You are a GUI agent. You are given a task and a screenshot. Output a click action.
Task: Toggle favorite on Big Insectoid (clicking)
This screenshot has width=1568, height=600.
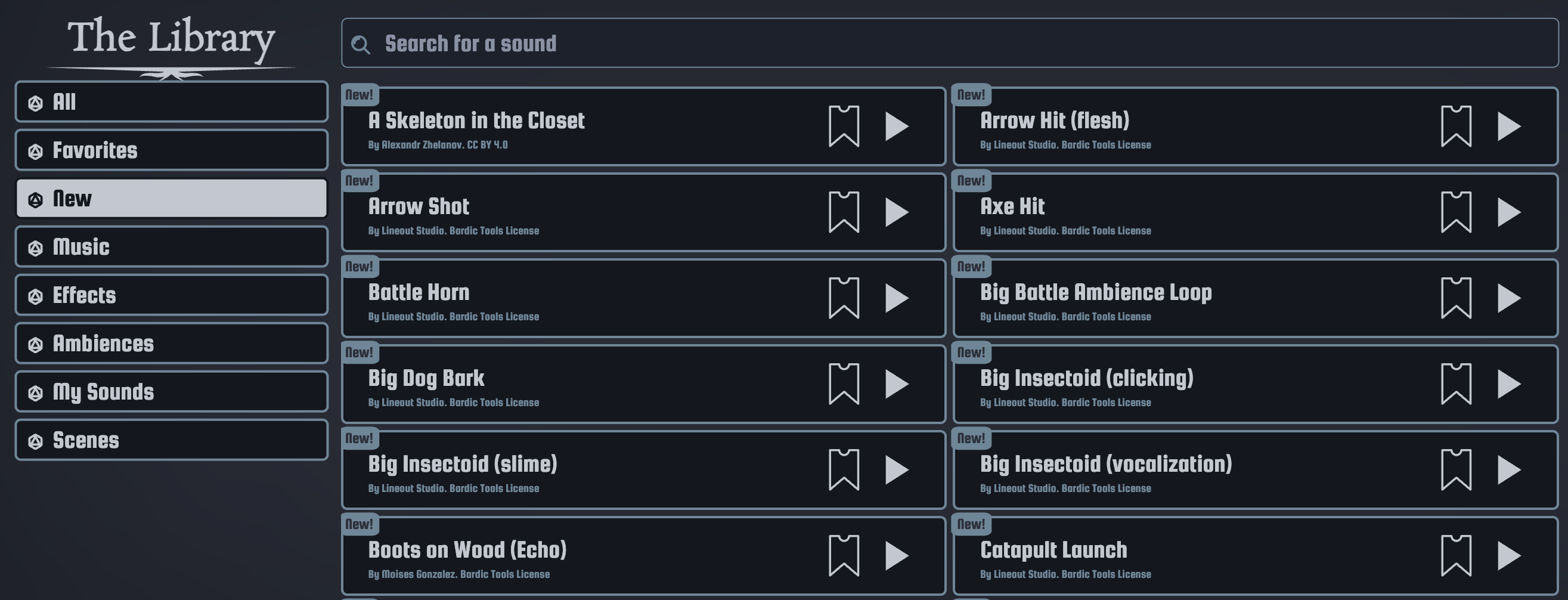1456,383
